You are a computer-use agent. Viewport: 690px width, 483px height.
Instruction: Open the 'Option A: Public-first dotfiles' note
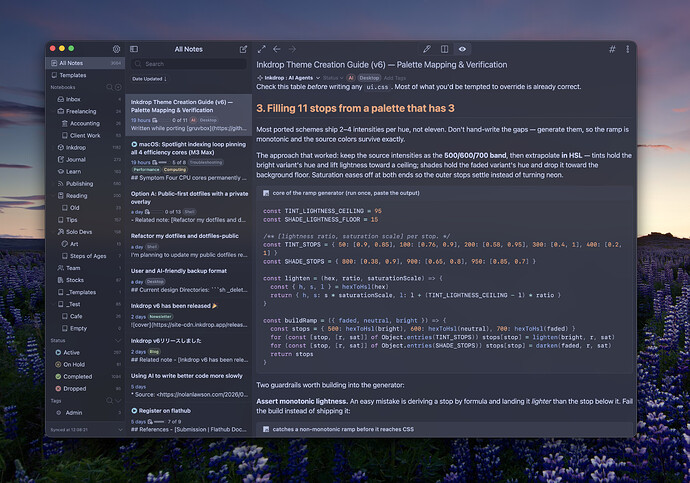pyautogui.click(x=189, y=207)
